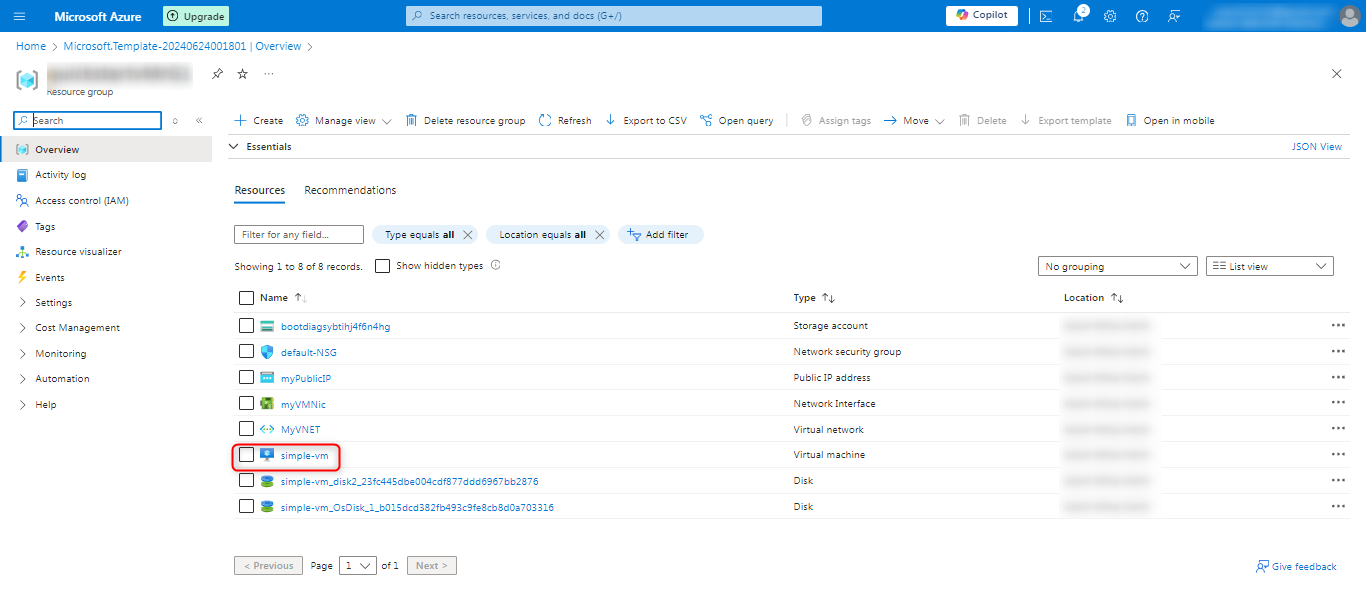Open Activity log in sidebar
The width and height of the screenshot is (1366, 615).
coord(60,175)
